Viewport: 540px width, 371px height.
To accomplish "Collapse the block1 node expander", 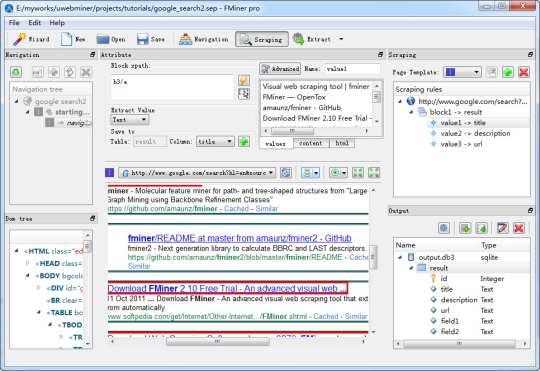I will 411,112.
